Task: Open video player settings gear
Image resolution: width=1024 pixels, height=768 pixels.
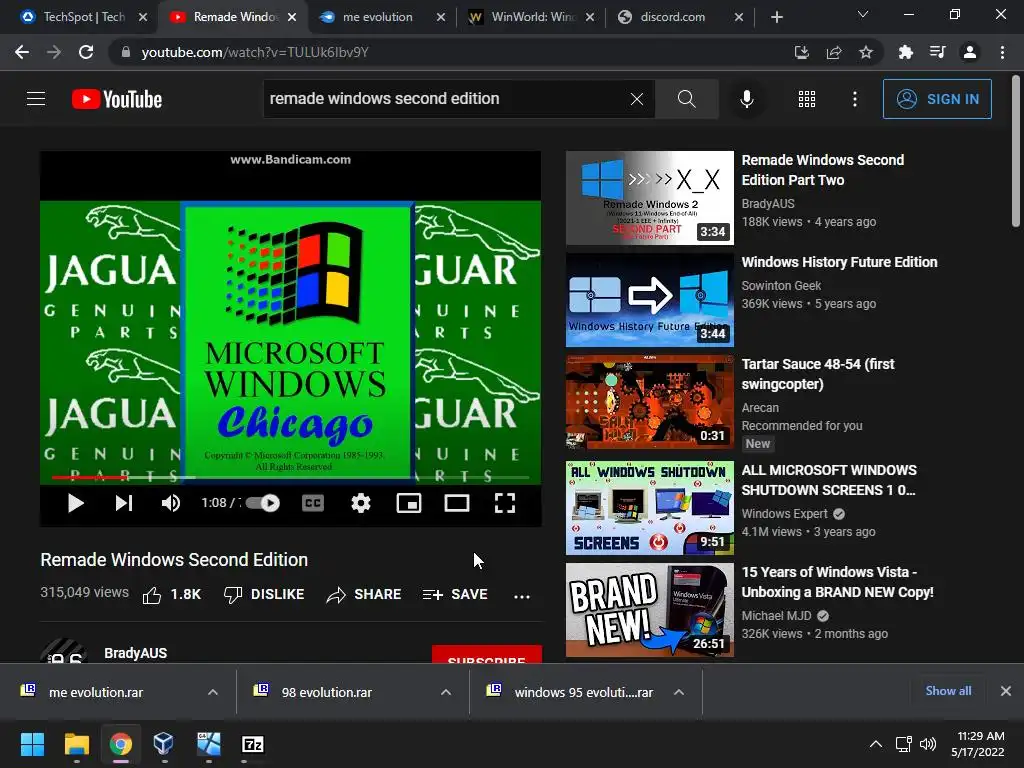Action: coord(360,503)
